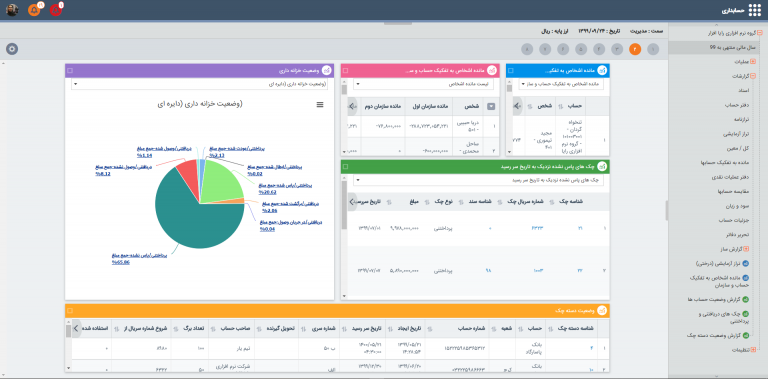
Task: Toggle maximize box on pink مانده اشخاص panel
Action: [345, 71]
